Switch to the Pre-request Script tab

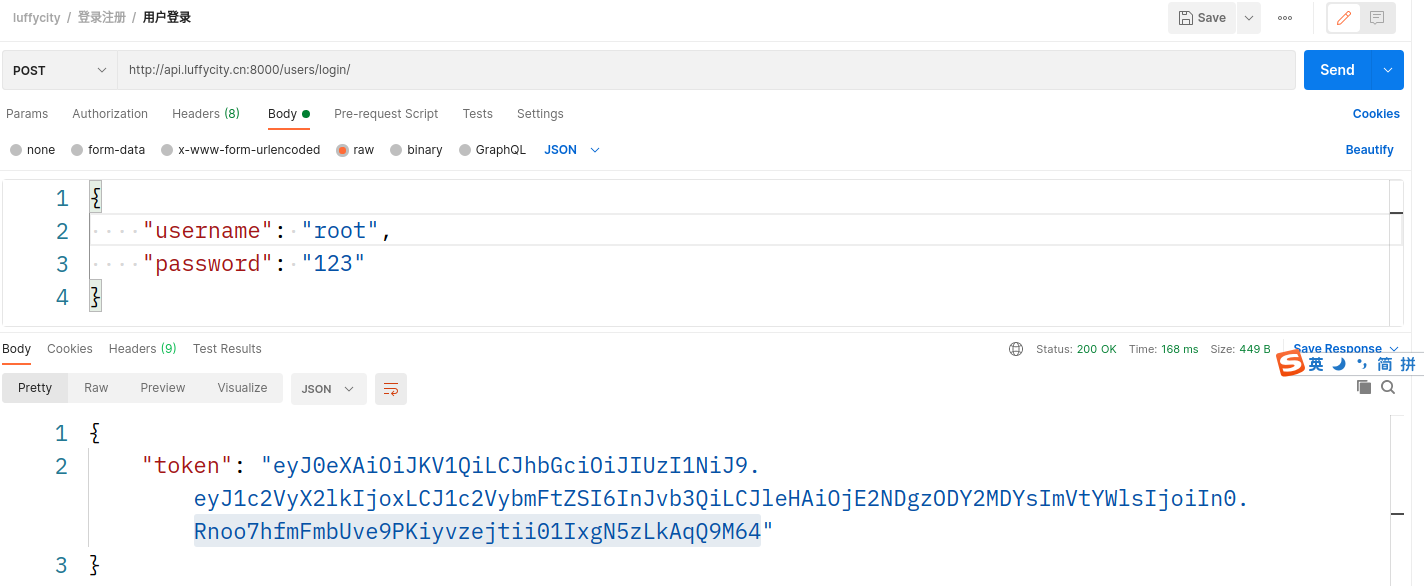386,114
